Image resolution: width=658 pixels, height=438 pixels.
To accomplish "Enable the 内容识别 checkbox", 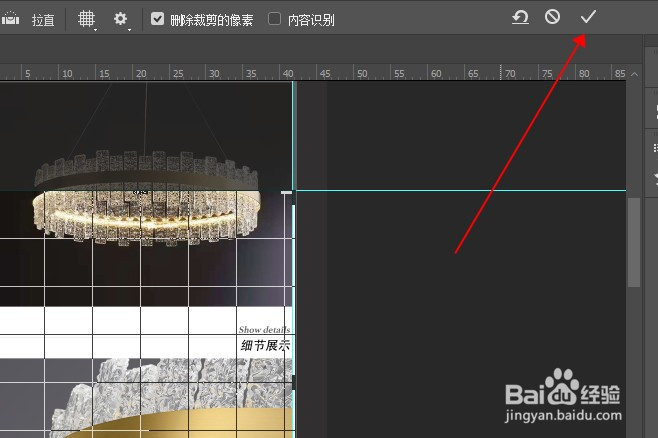I will coord(274,19).
